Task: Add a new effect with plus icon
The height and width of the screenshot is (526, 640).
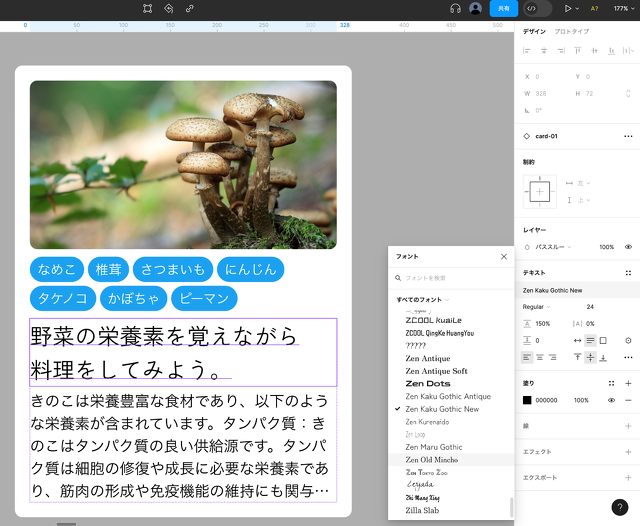Action: pyautogui.click(x=628, y=452)
